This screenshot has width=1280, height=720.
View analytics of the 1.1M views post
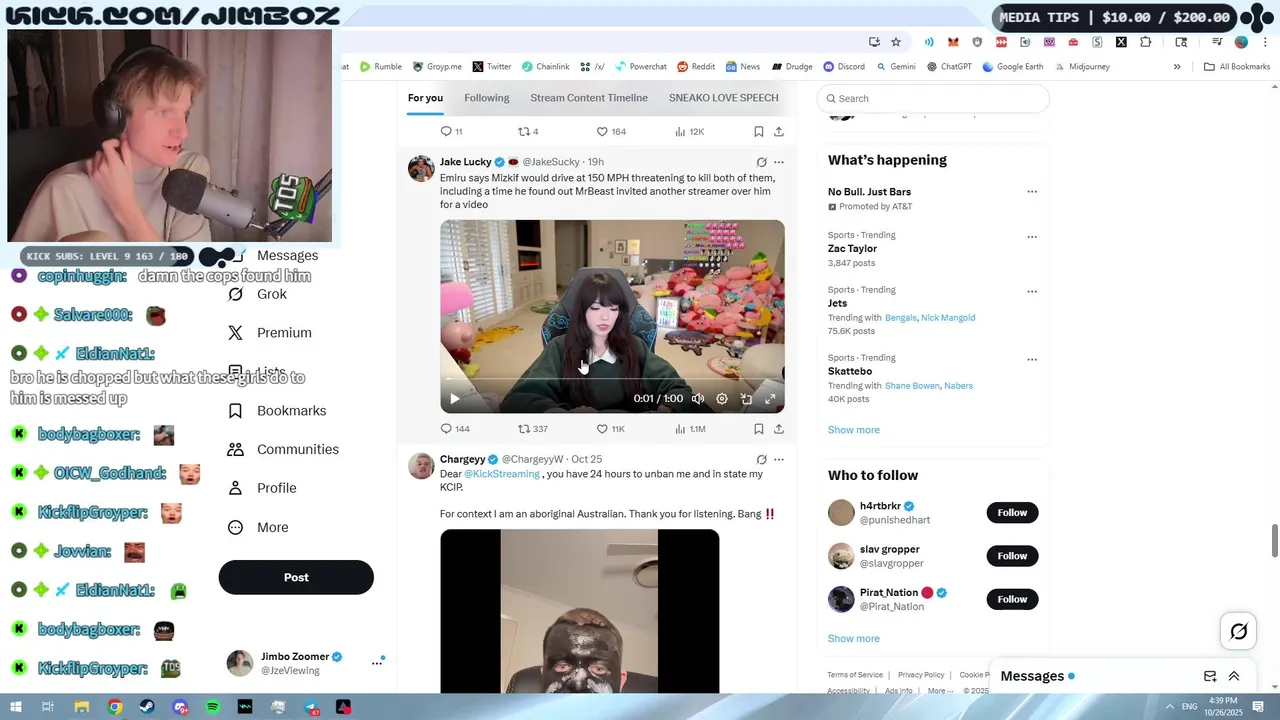click(690, 429)
